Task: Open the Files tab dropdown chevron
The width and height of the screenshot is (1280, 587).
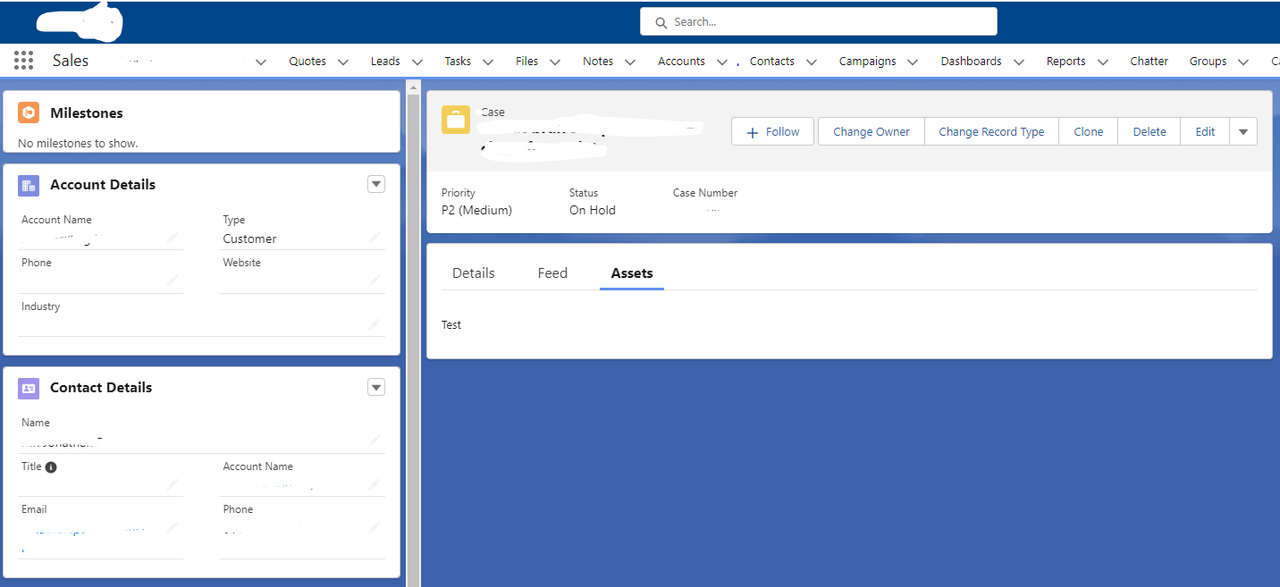Action: [555, 62]
